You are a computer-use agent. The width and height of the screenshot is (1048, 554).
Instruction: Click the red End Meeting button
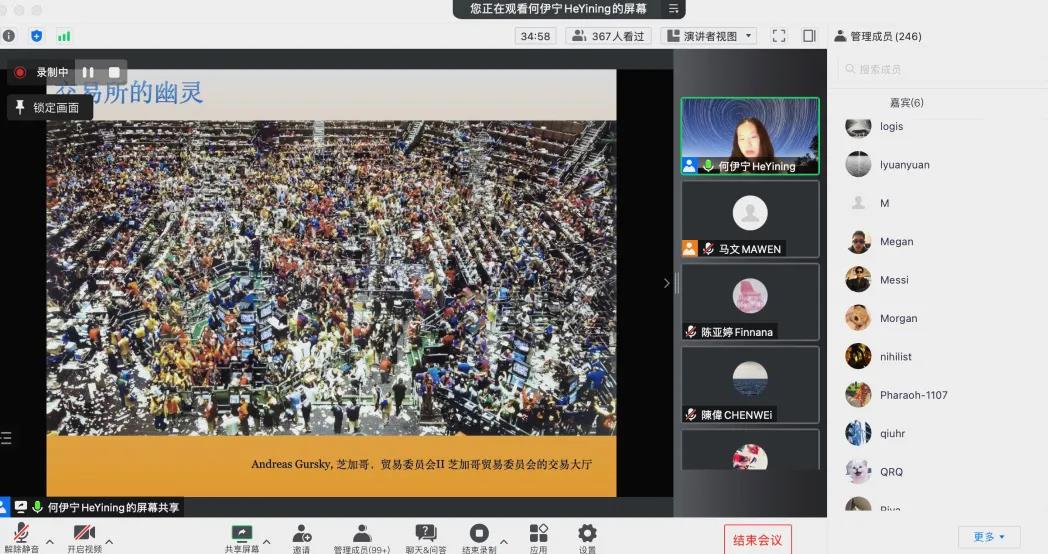tap(757, 540)
